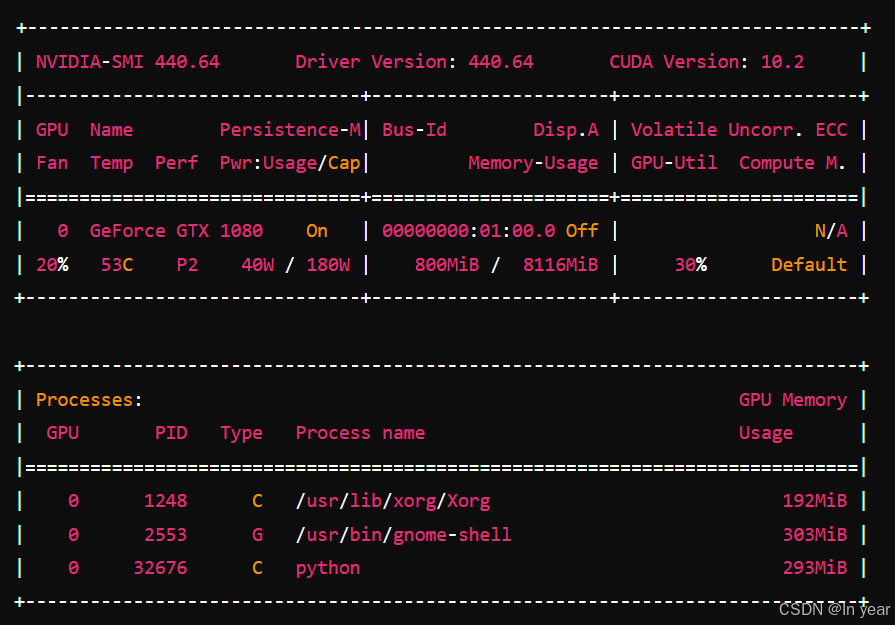Click the 'Volatile Uncorr. ECC' header
Screen dimensions: 895x625
[x=739, y=130]
